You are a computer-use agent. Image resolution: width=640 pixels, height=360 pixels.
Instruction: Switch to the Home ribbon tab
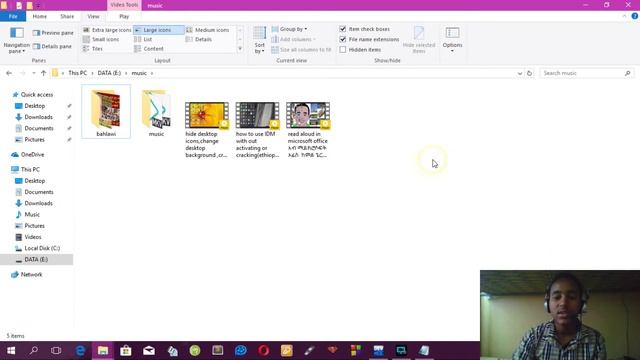pos(40,16)
